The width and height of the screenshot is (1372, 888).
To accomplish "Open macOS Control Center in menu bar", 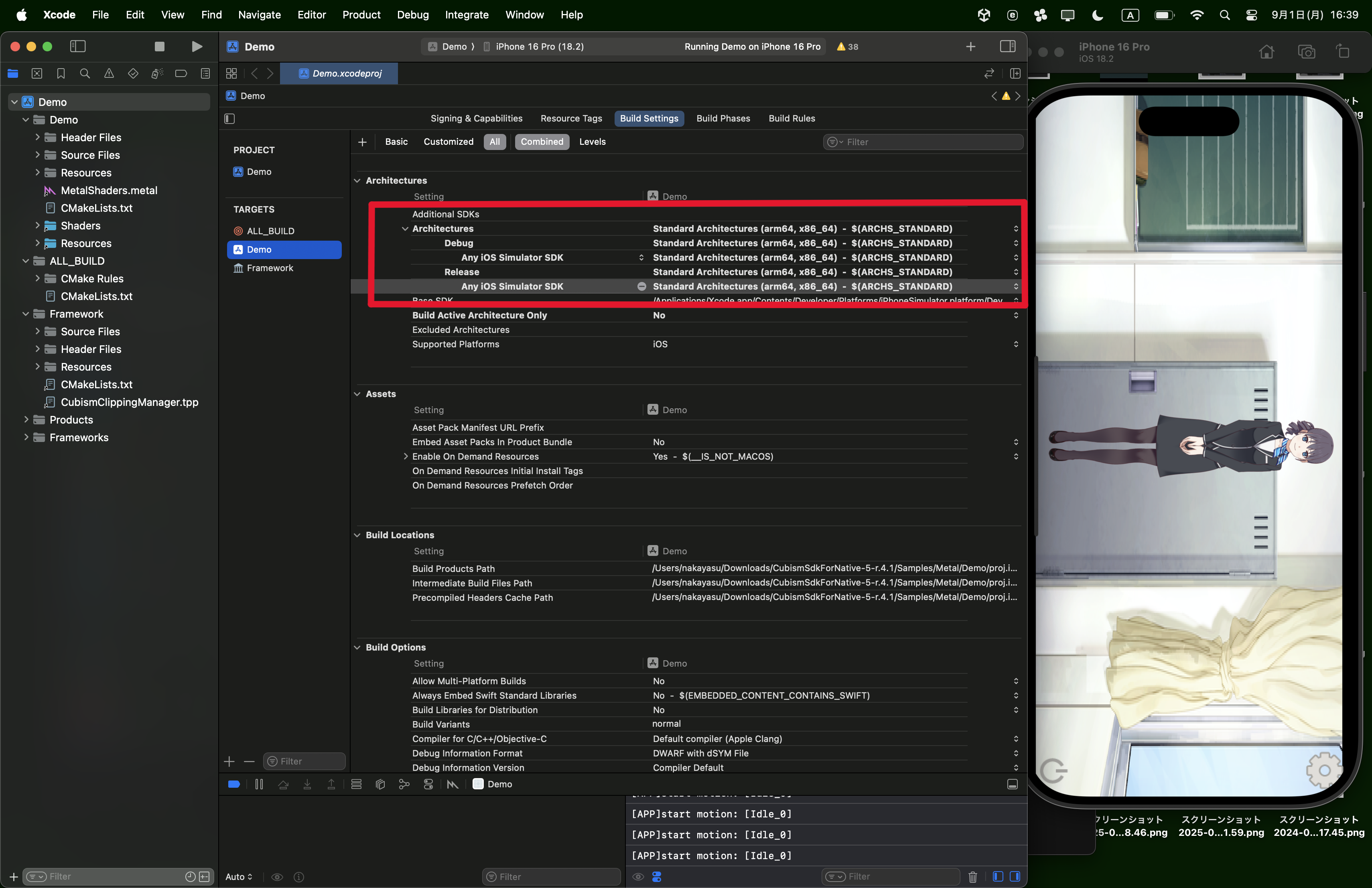I will point(1251,15).
